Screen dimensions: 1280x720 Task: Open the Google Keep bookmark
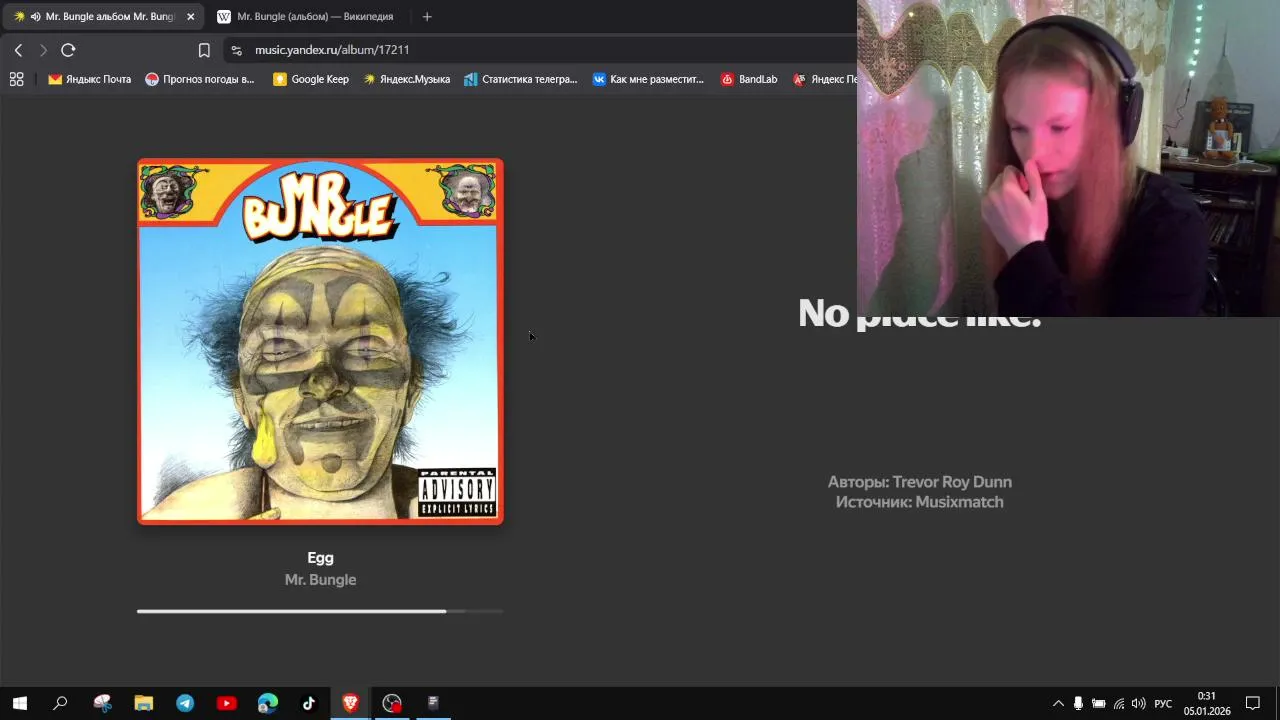click(x=311, y=79)
